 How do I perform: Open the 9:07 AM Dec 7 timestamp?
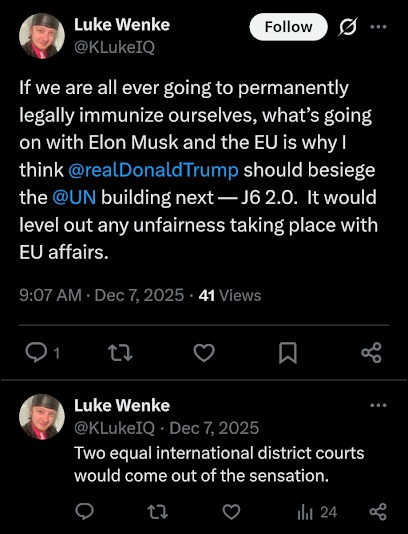[101, 295]
